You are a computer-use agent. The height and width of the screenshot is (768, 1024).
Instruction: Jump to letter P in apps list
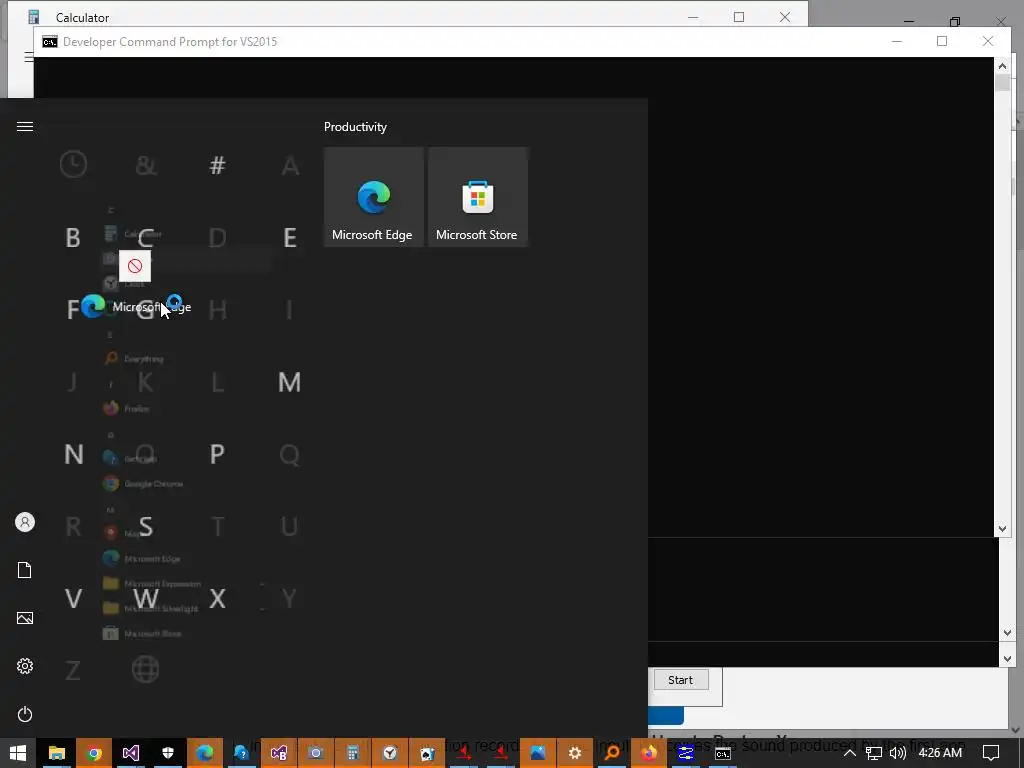[217, 454]
